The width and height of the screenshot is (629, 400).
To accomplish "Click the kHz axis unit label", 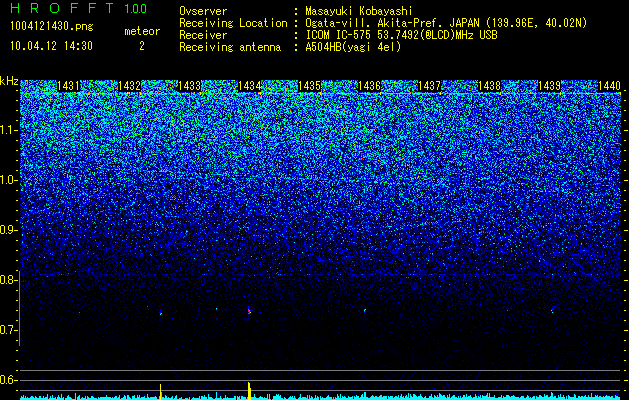I will point(9,81).
